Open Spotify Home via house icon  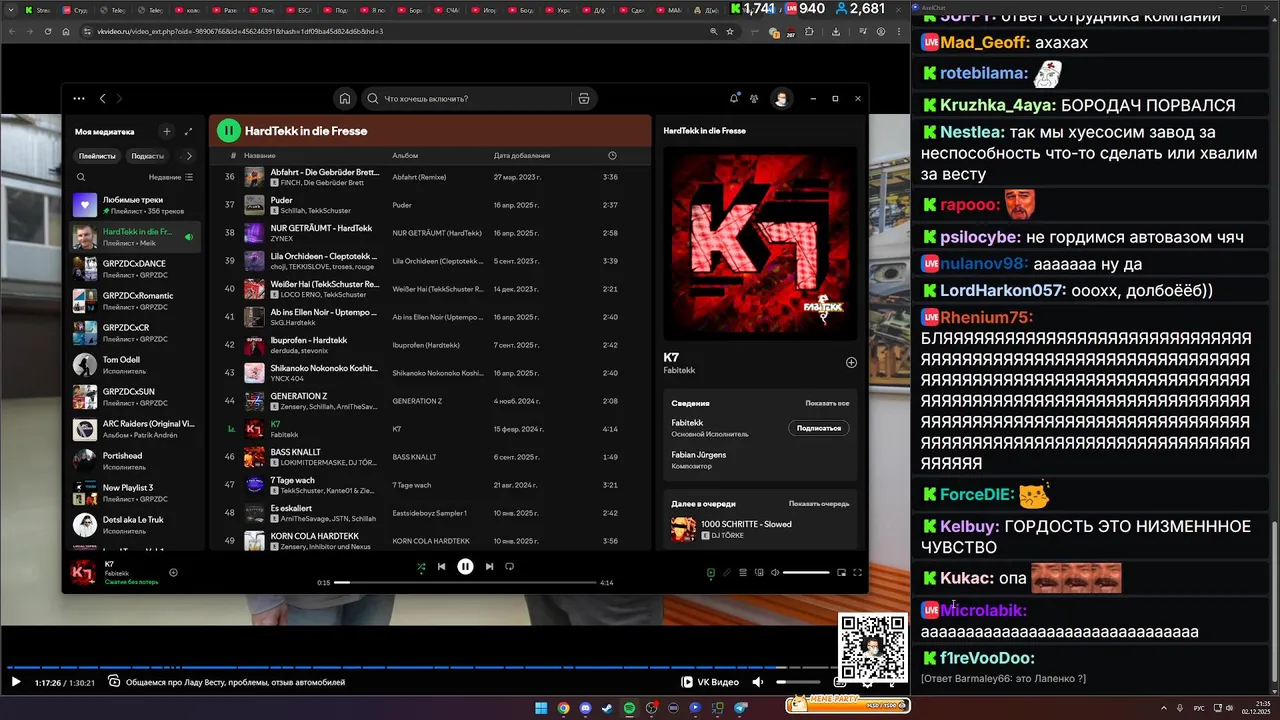344,99
